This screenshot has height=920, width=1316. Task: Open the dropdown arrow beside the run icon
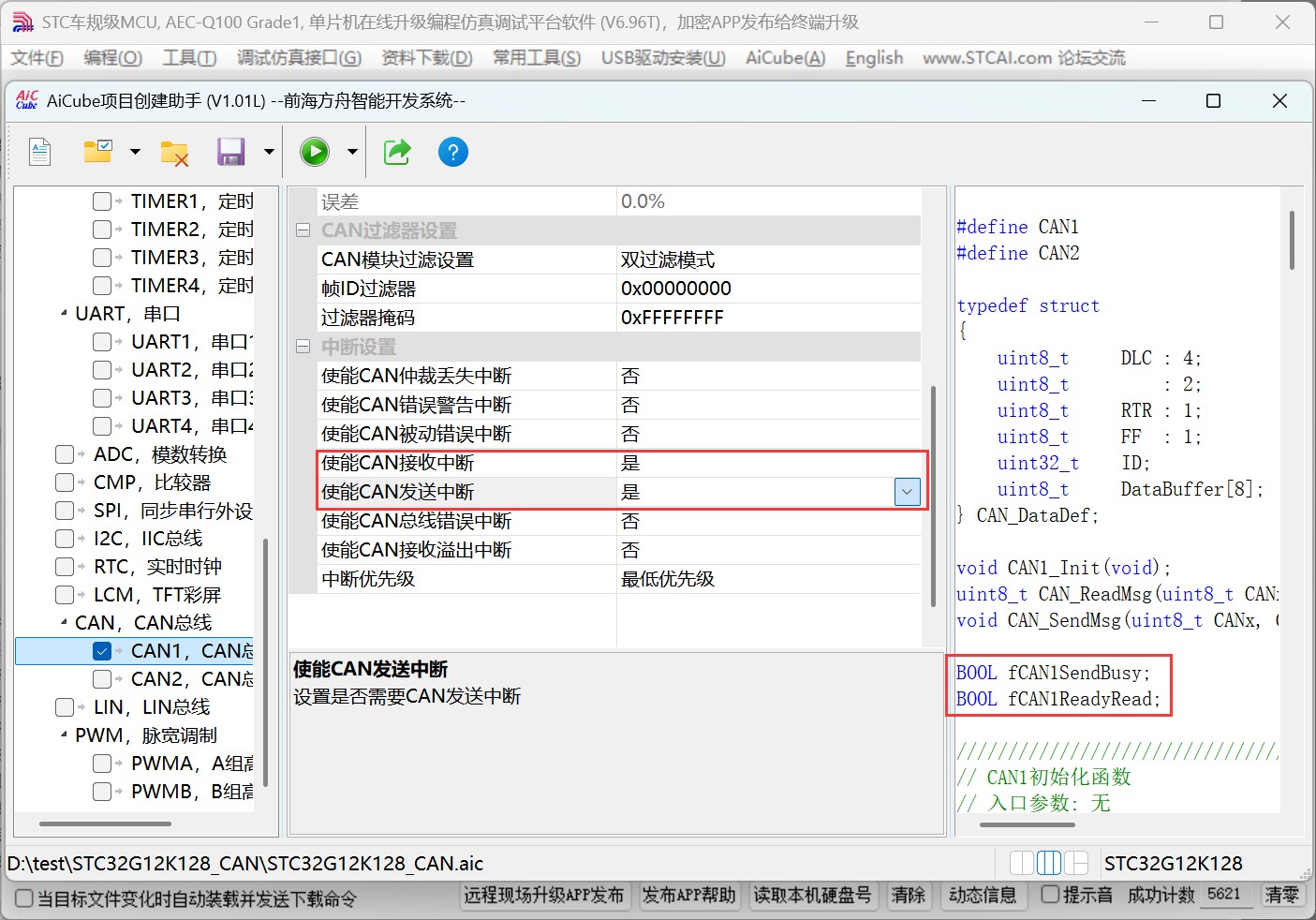[x=352, y=152]
